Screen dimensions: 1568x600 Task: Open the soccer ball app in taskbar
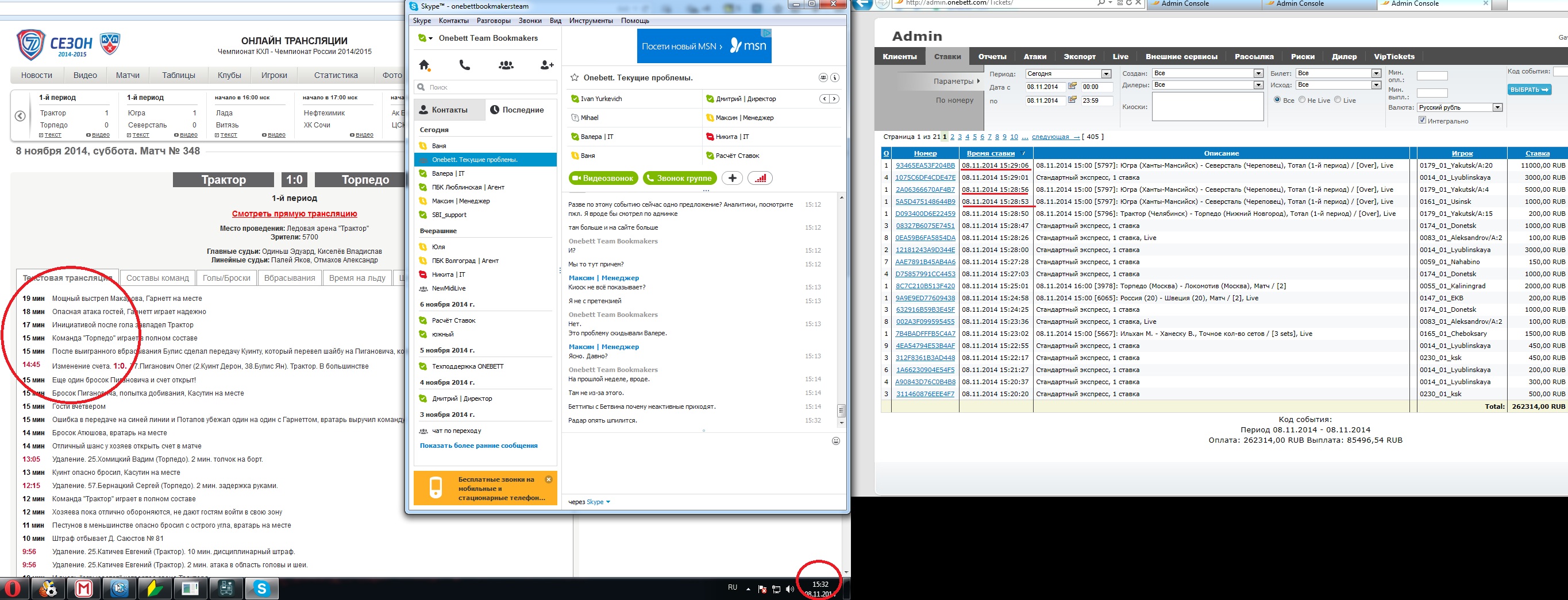pyautogui.click(x=48, y=589)
